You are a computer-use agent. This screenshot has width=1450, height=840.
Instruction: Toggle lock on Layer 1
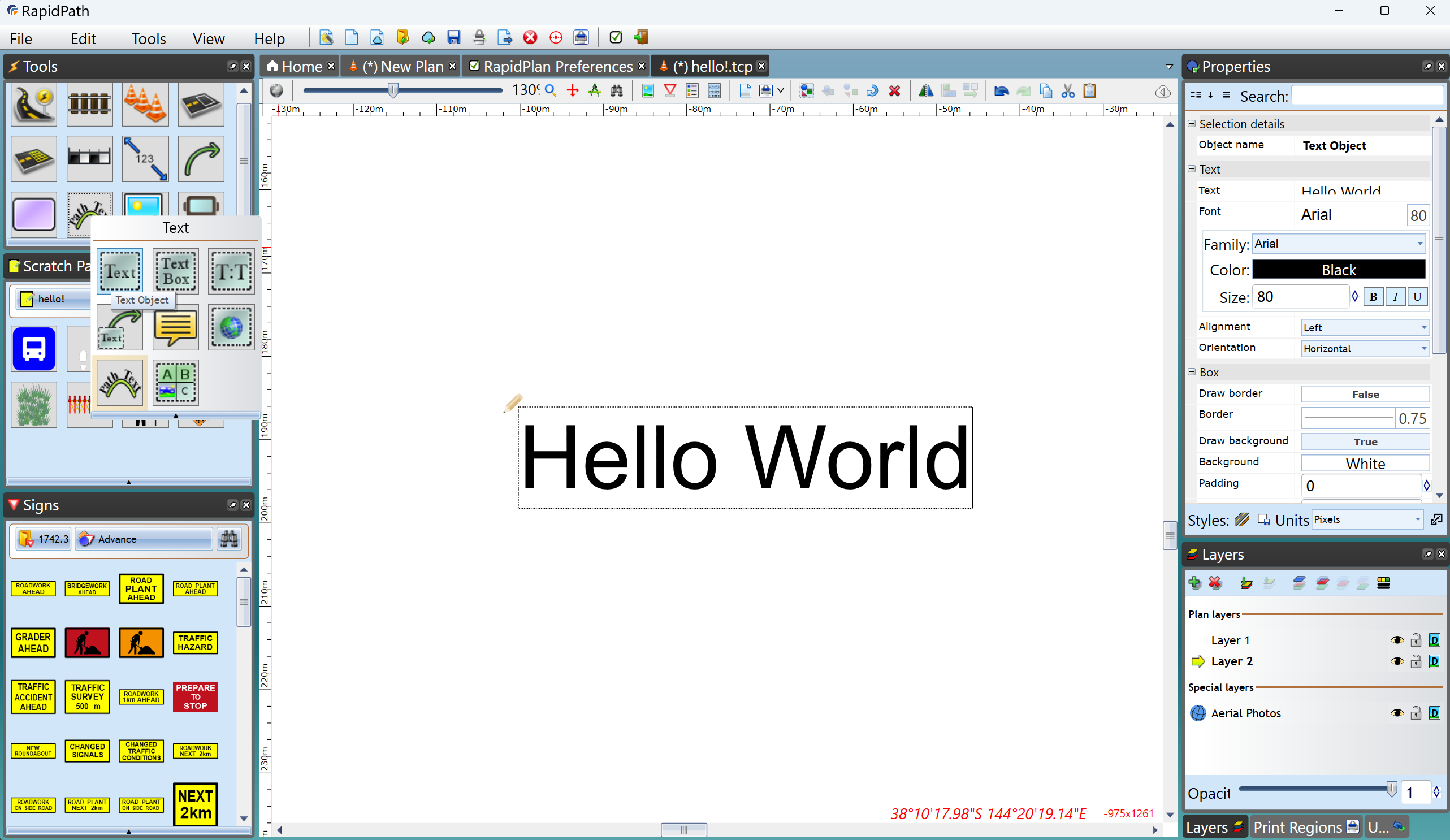[x=1416, y=640]
